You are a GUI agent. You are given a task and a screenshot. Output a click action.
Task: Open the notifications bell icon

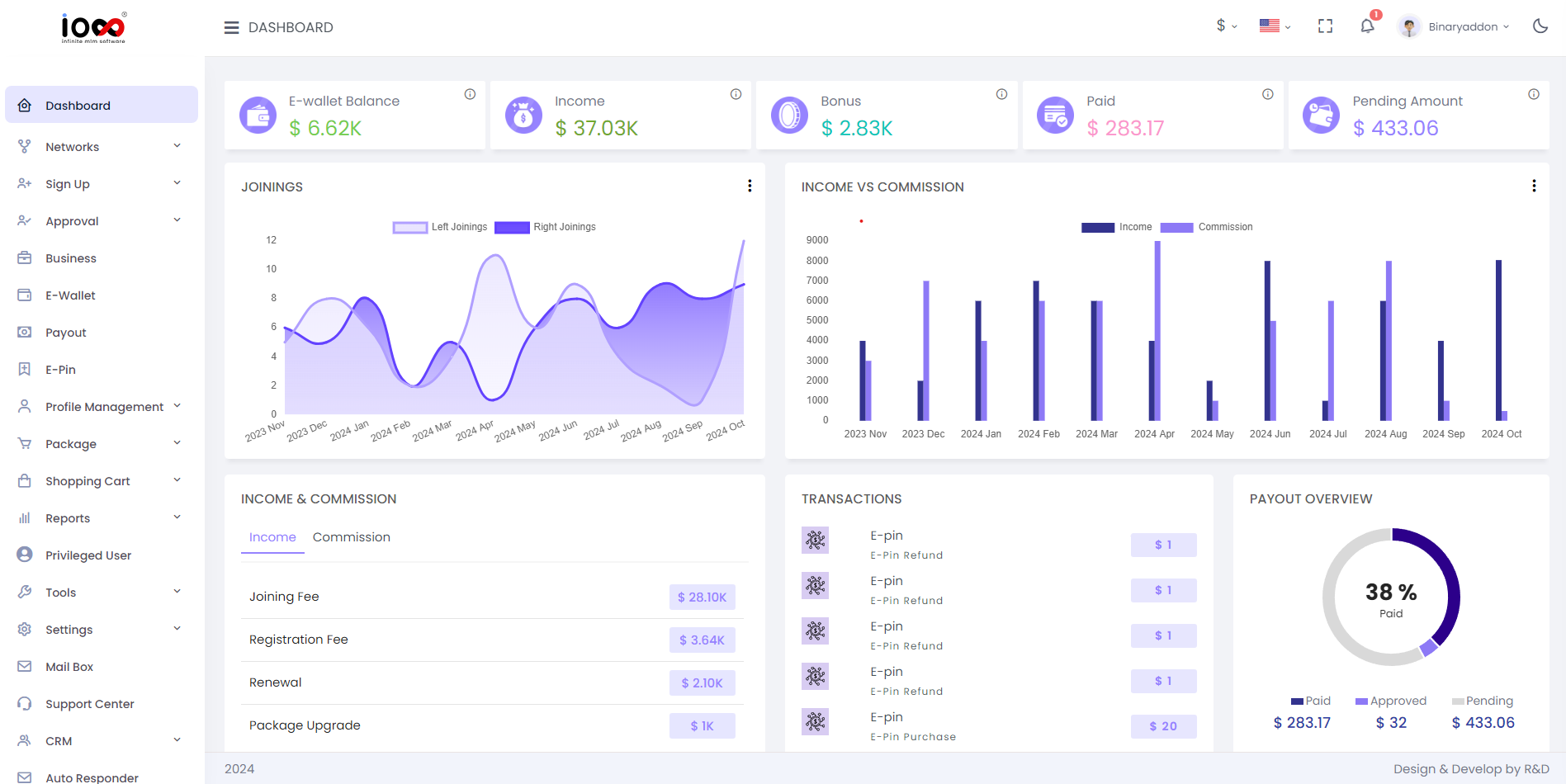(1367, 26)
